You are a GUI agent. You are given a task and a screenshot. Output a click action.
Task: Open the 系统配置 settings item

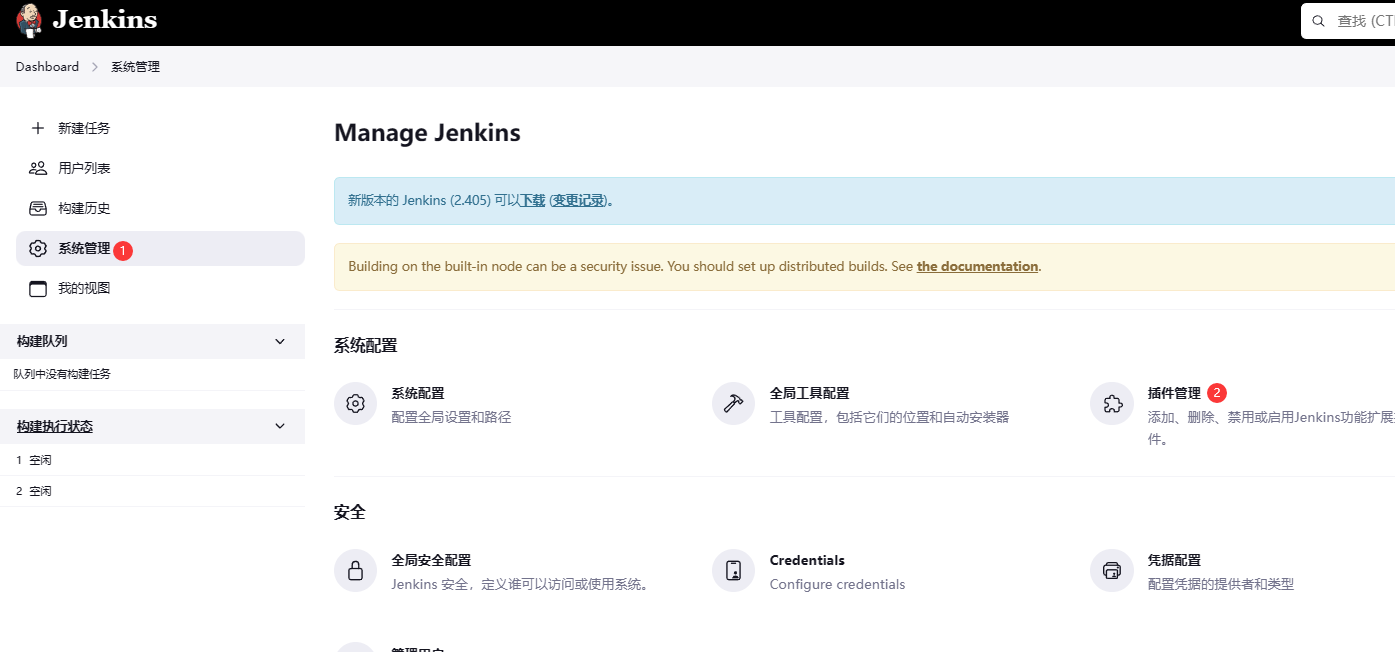[x=418, y=394]
